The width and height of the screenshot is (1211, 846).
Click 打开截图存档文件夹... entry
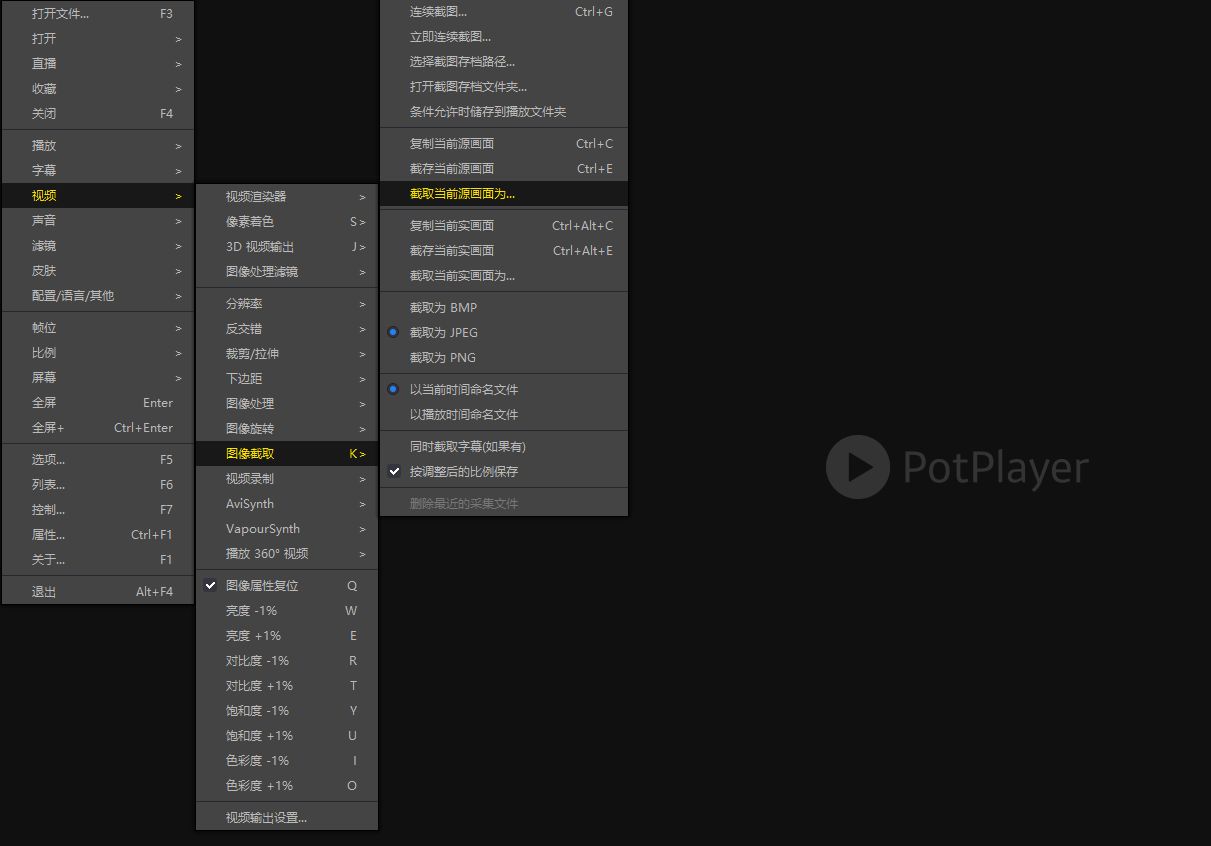[x=504, y=86]
